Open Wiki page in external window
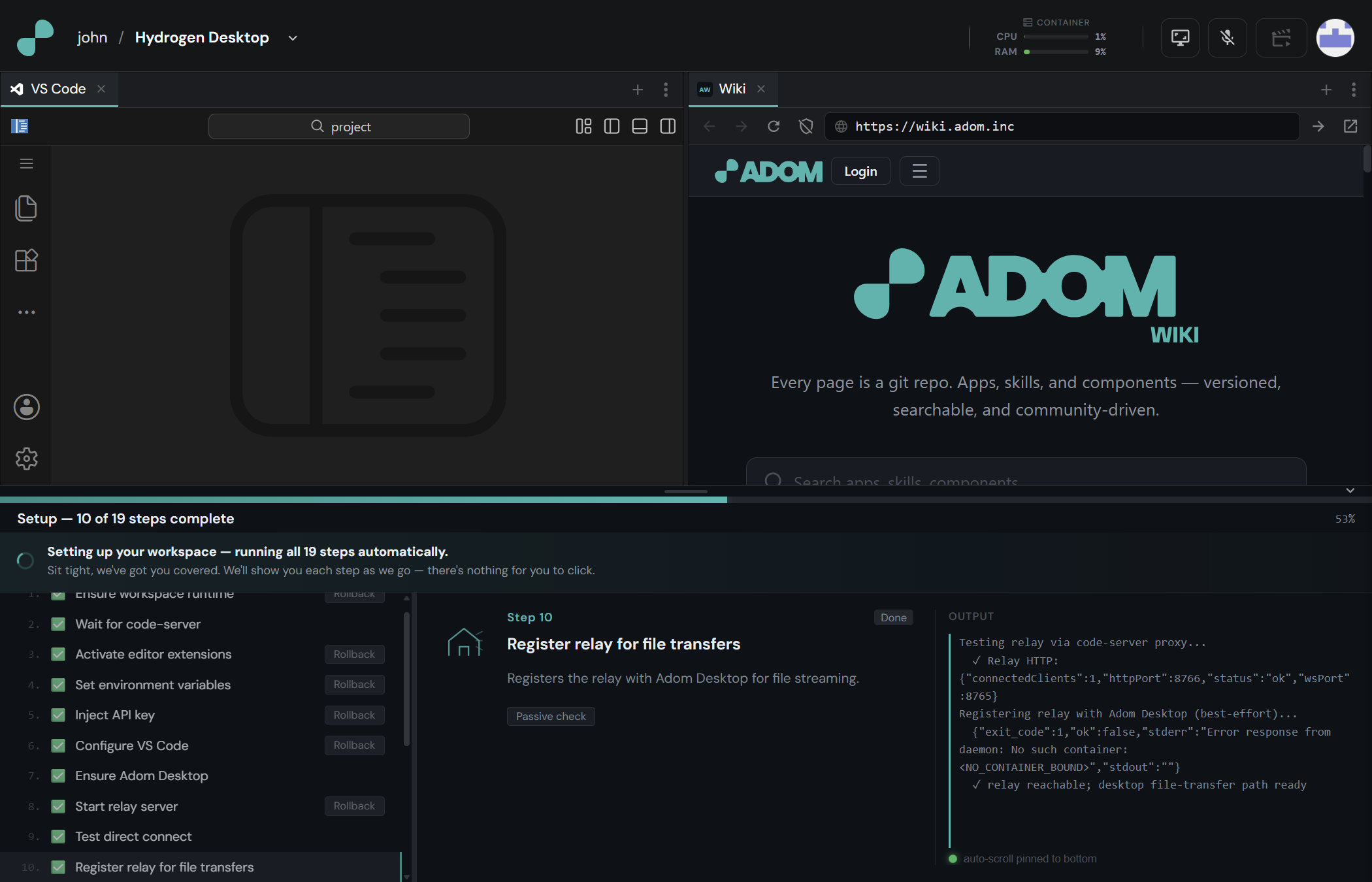1372x882 pixels. click(x=1350, y=126)
